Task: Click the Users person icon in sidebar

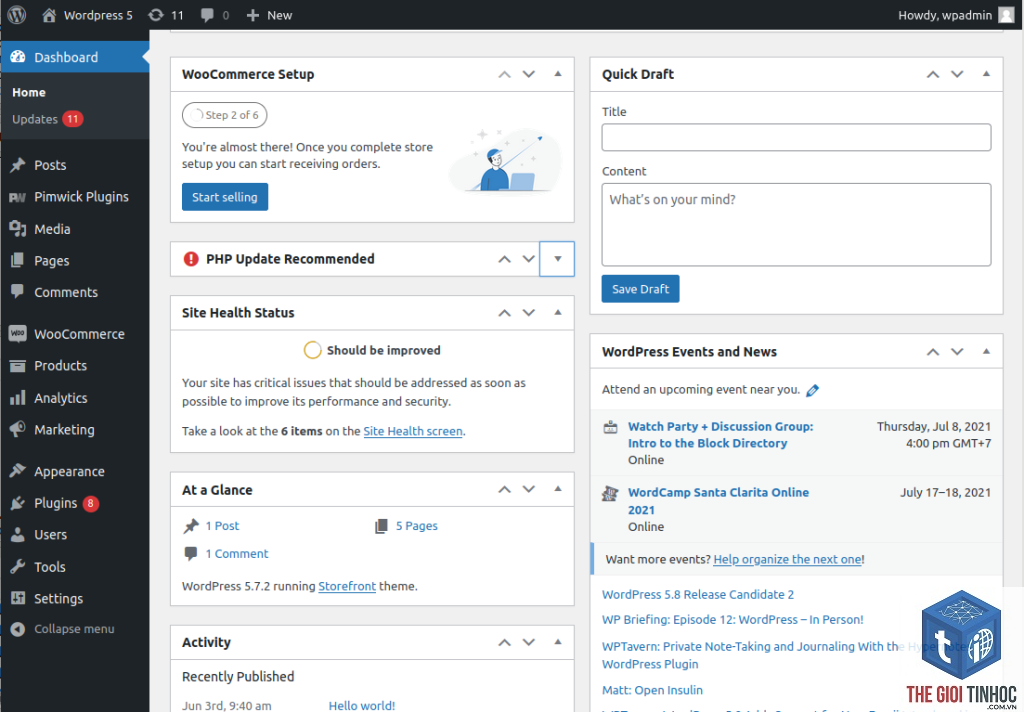Action: click(x=18, y=534)
